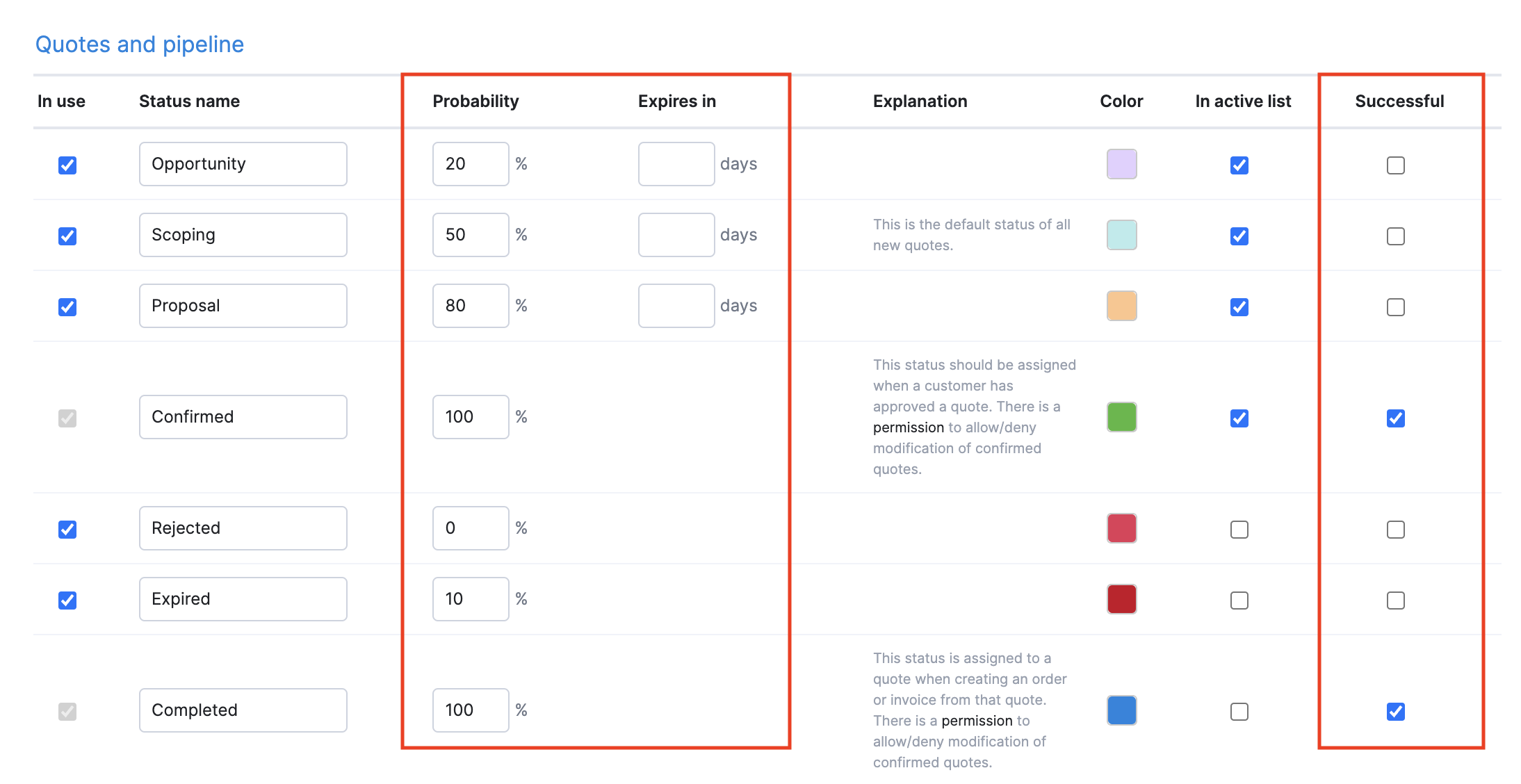Disable In active list for Scoping
This screenshot has height=784, width=1521.
coord(1239,236)
